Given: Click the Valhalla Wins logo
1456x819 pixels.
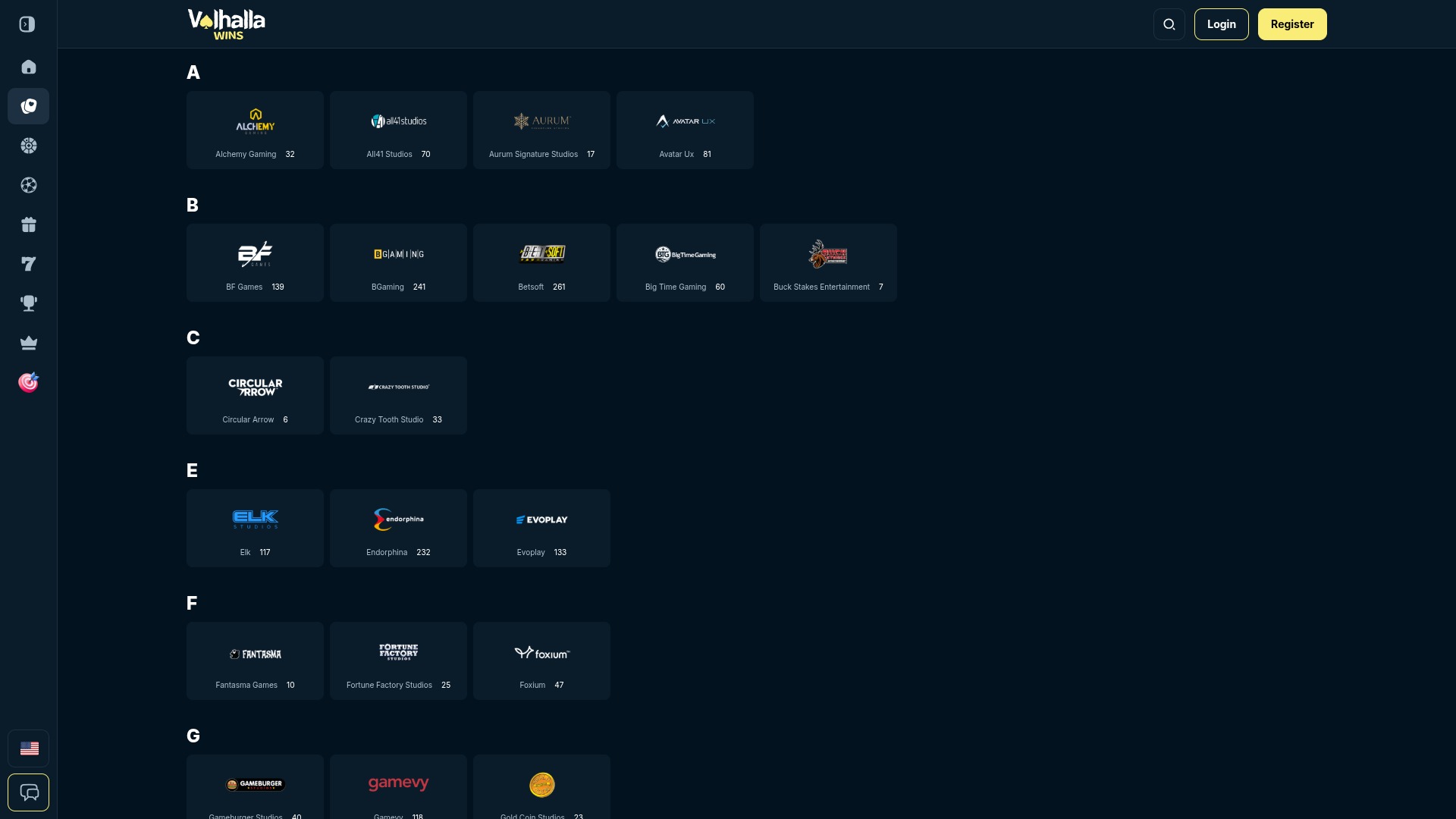Looking at the screenshot, I should (226, 24).
